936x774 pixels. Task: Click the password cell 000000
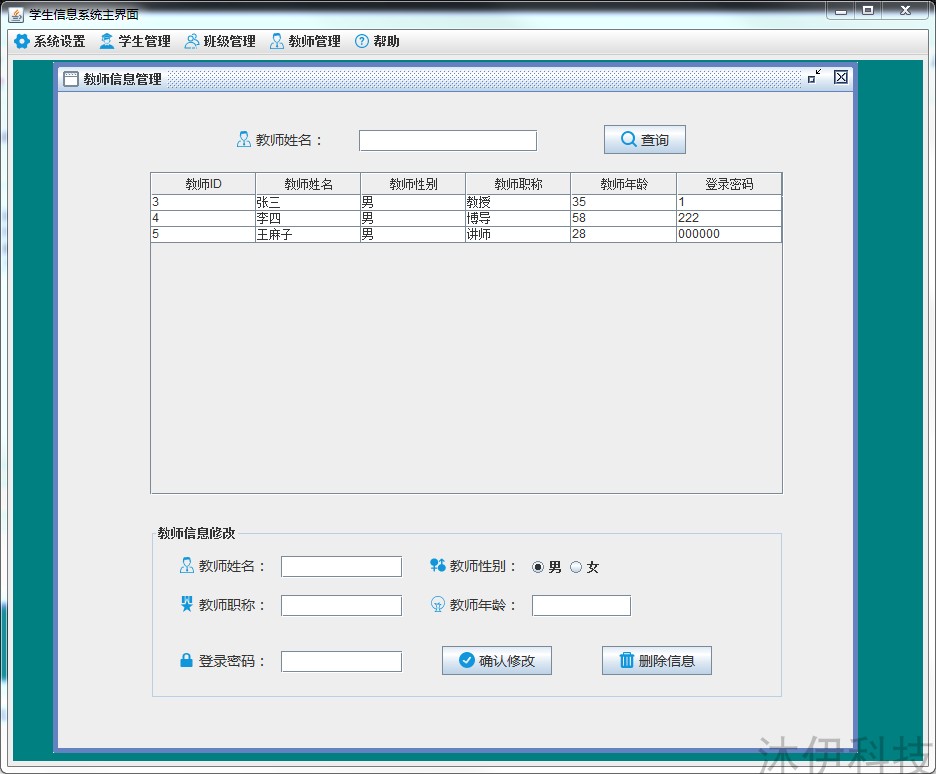[729, 234]
